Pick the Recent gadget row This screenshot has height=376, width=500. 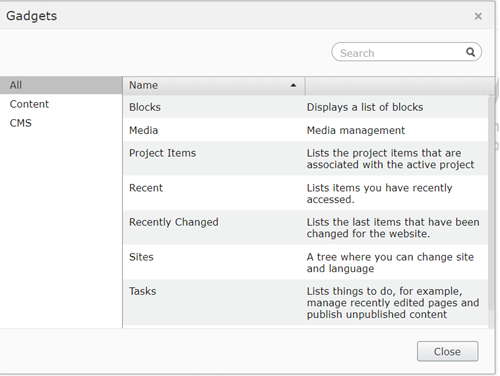pos(305,193)
